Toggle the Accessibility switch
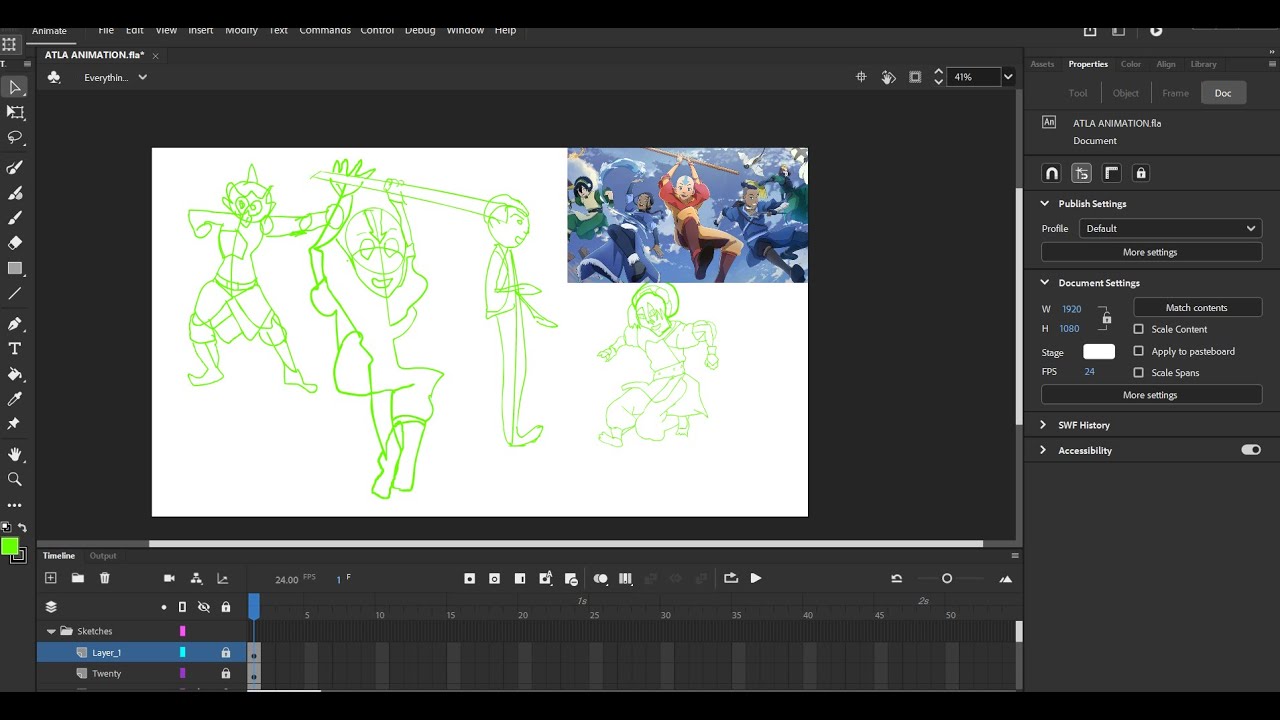The image size is (1280, 720). 1251,450
